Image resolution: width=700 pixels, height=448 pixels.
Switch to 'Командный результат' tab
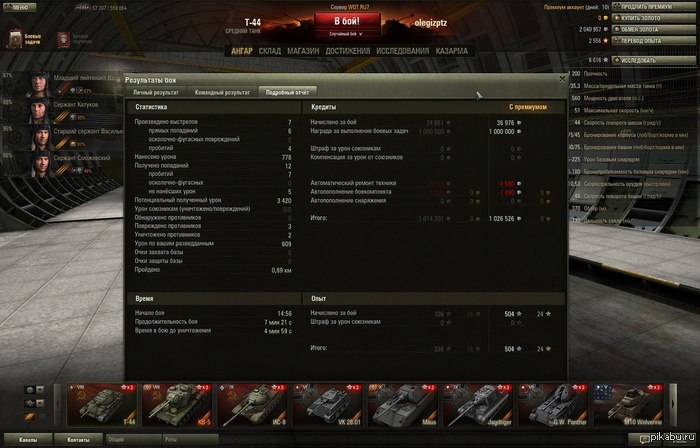click(222, 91)
